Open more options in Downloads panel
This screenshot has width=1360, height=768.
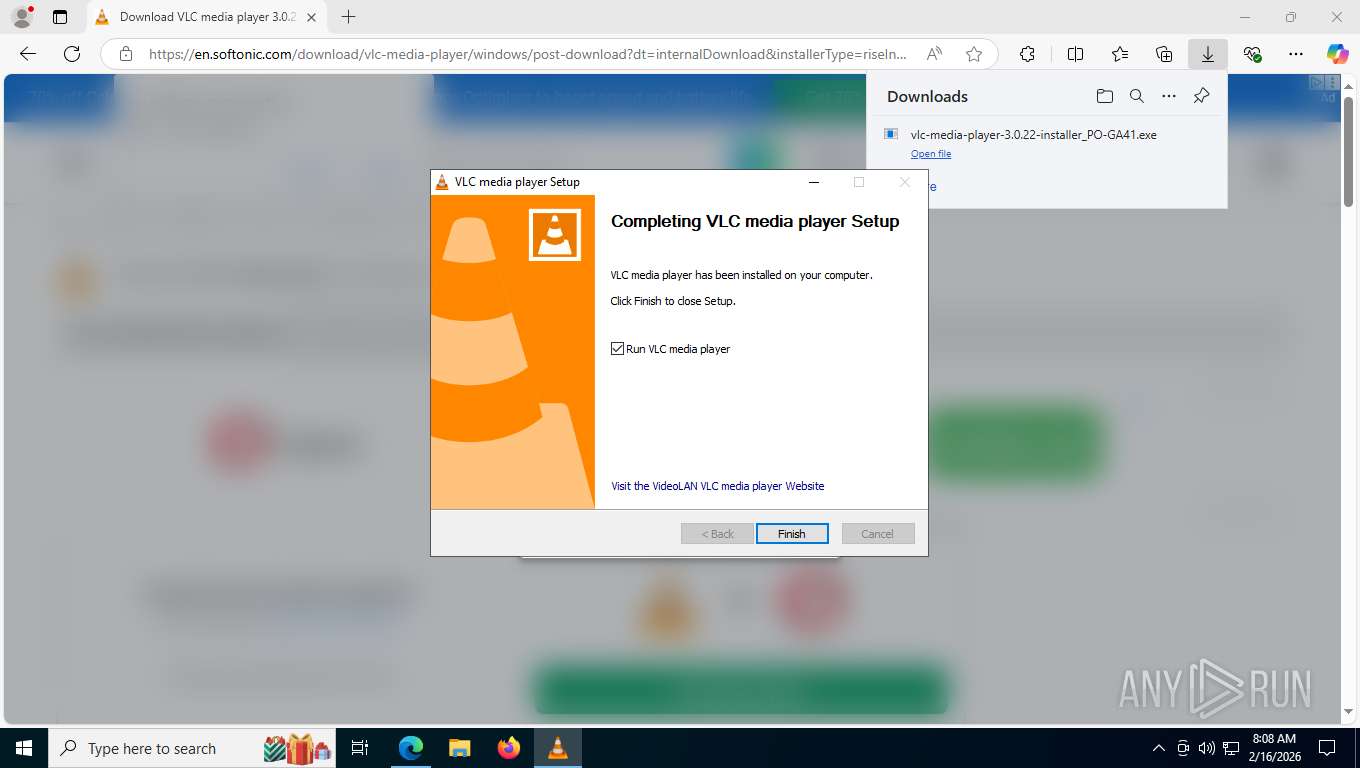click(1169, 96)
